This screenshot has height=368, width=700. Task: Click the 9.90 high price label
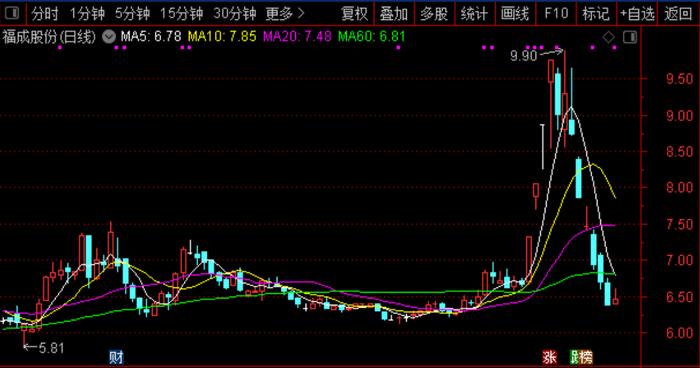click(x=523, y=56)
